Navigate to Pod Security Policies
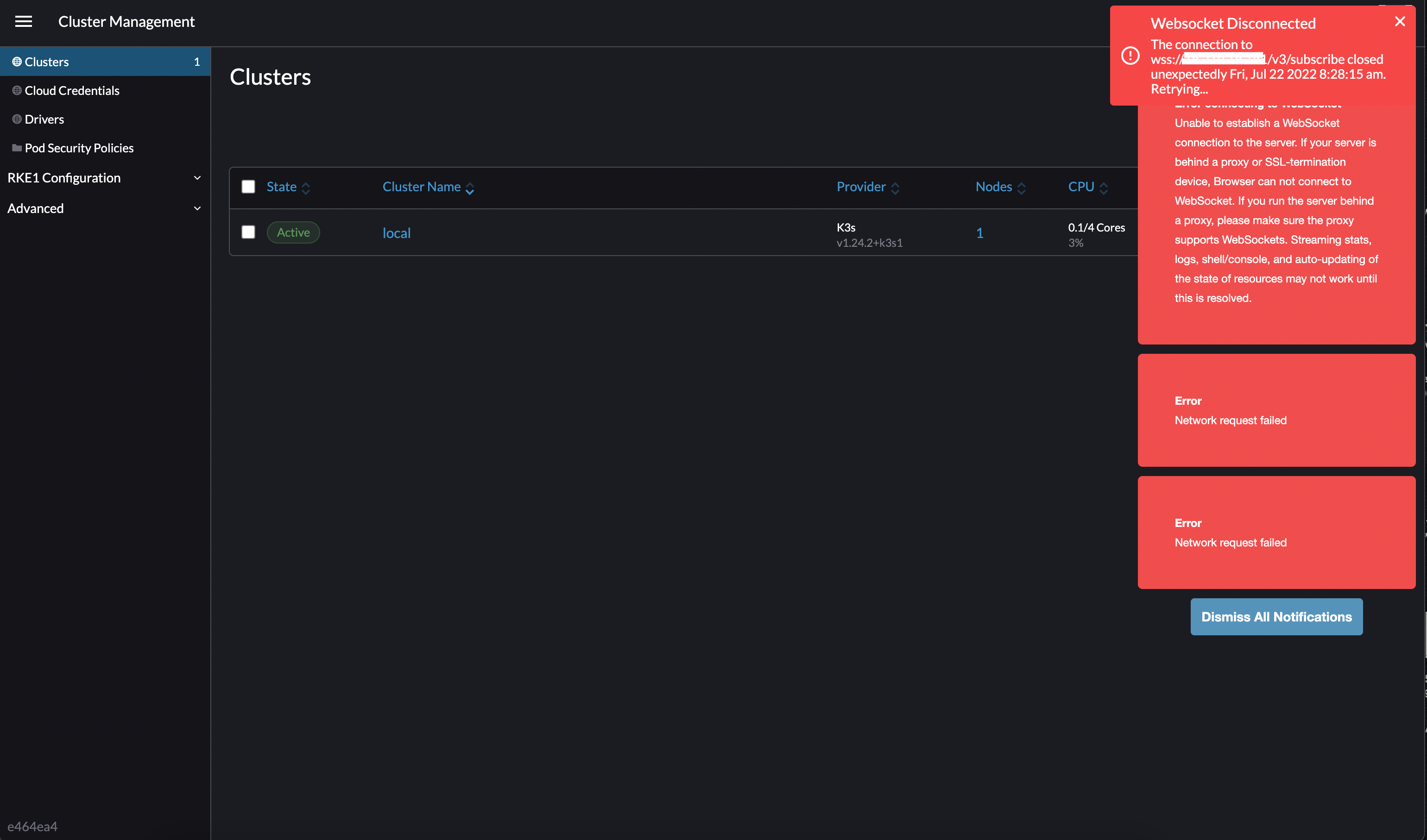This screenshot has height=840, width=1427. pyautogui.click(x=79, y=148)
